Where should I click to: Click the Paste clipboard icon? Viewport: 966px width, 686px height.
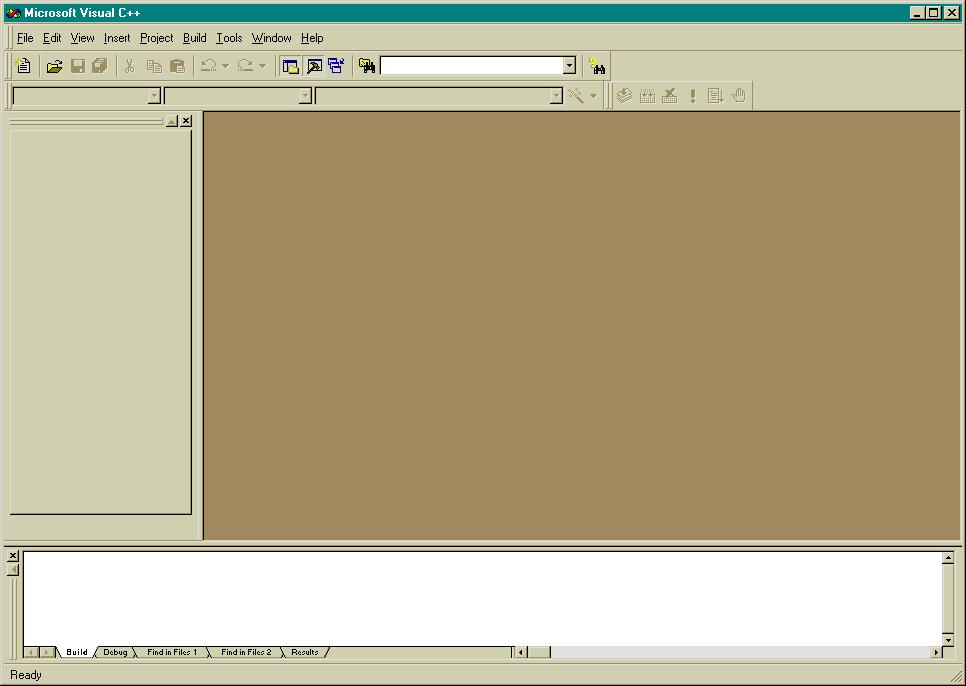point(177,66)
